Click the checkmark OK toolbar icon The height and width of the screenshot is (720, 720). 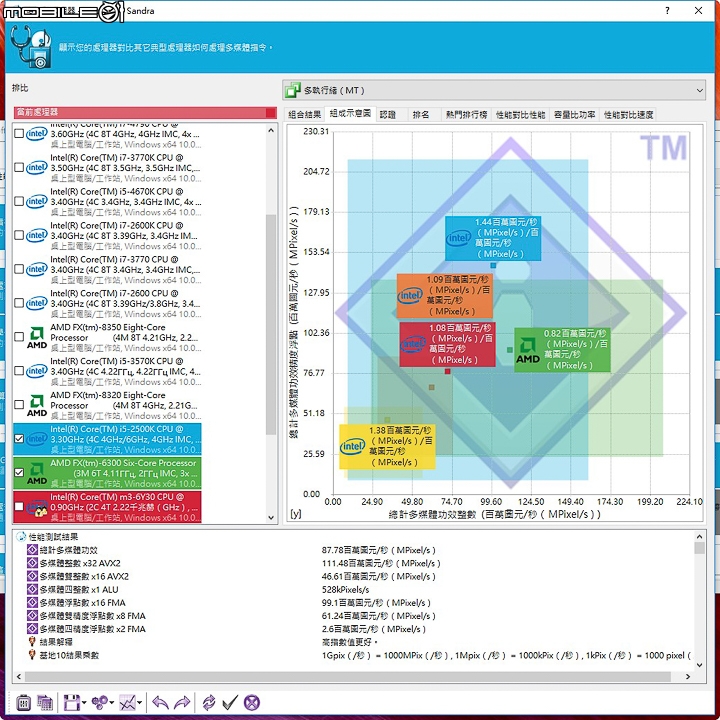tap(230, 702)
